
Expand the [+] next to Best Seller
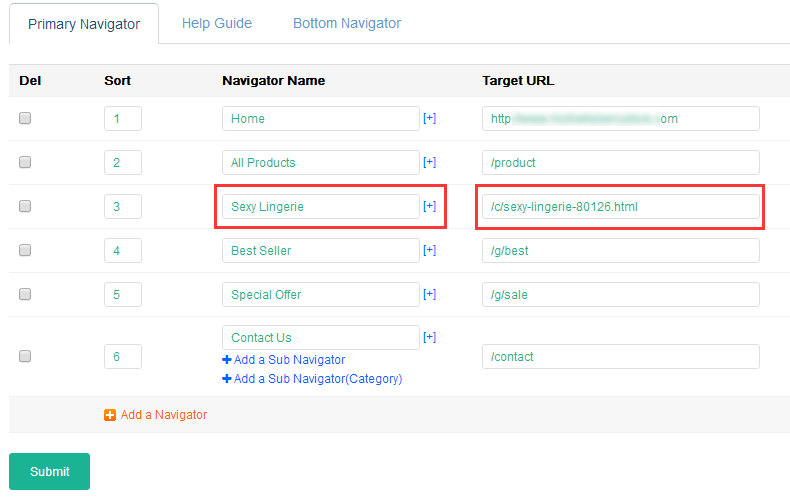pos(429,250)
